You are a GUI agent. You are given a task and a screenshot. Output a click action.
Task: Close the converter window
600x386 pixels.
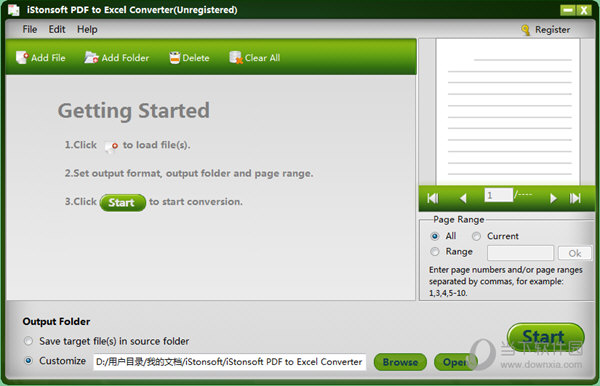tap(584, 10)
